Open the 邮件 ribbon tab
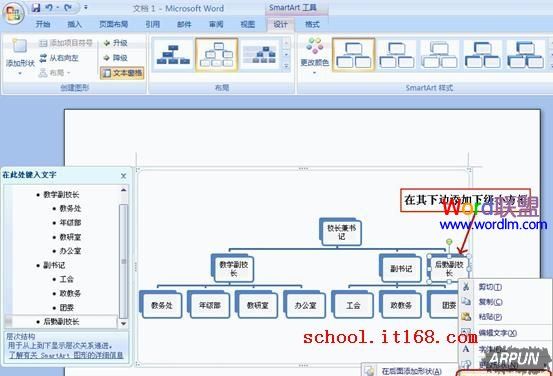Image resolution: width=553 pixels, height=376 pixels. coord(184,24)
